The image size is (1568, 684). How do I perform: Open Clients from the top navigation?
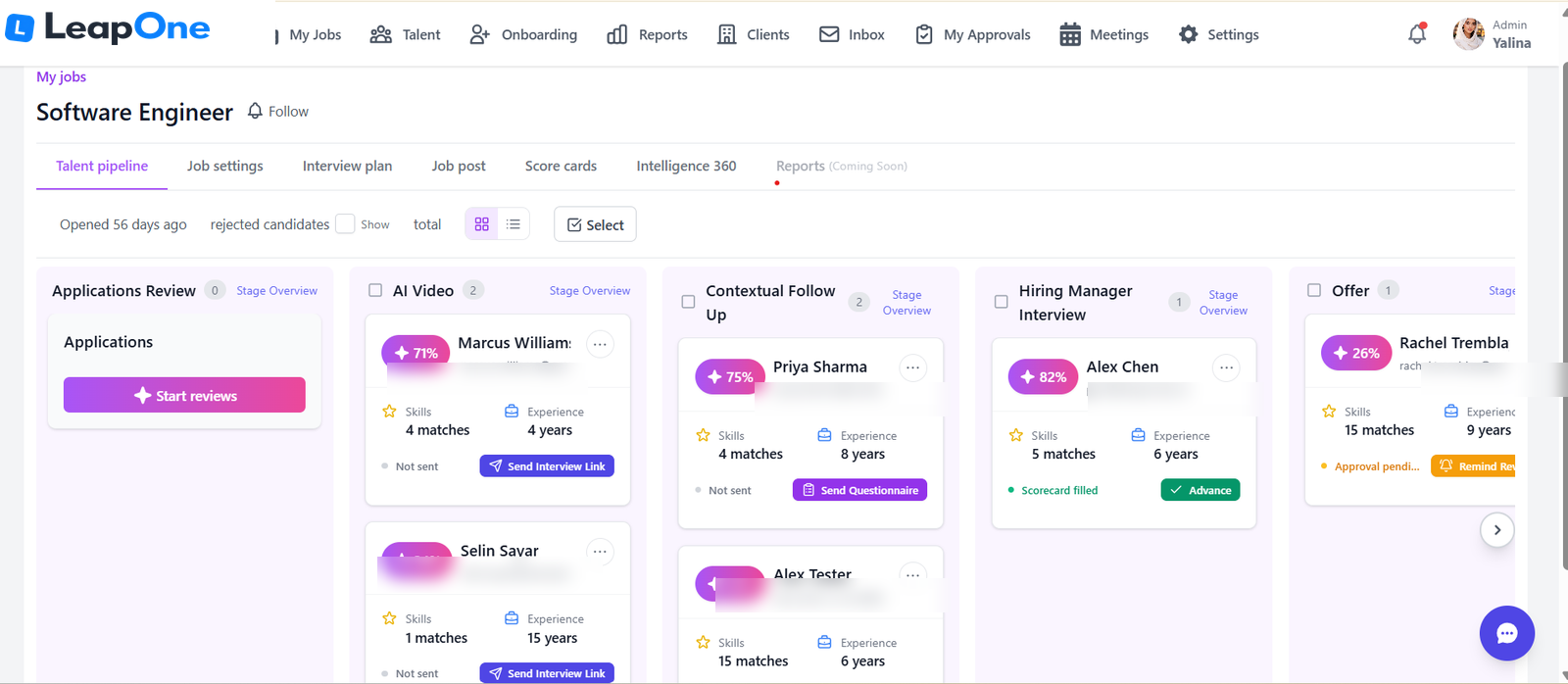[753, 34]
